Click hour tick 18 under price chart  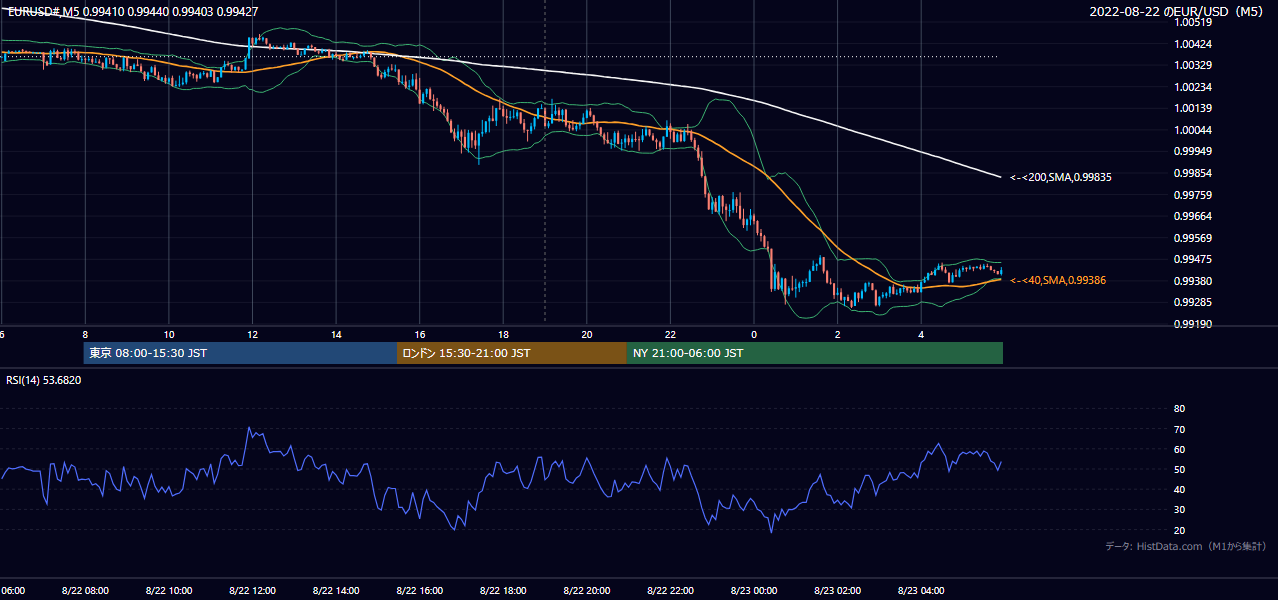503,334
